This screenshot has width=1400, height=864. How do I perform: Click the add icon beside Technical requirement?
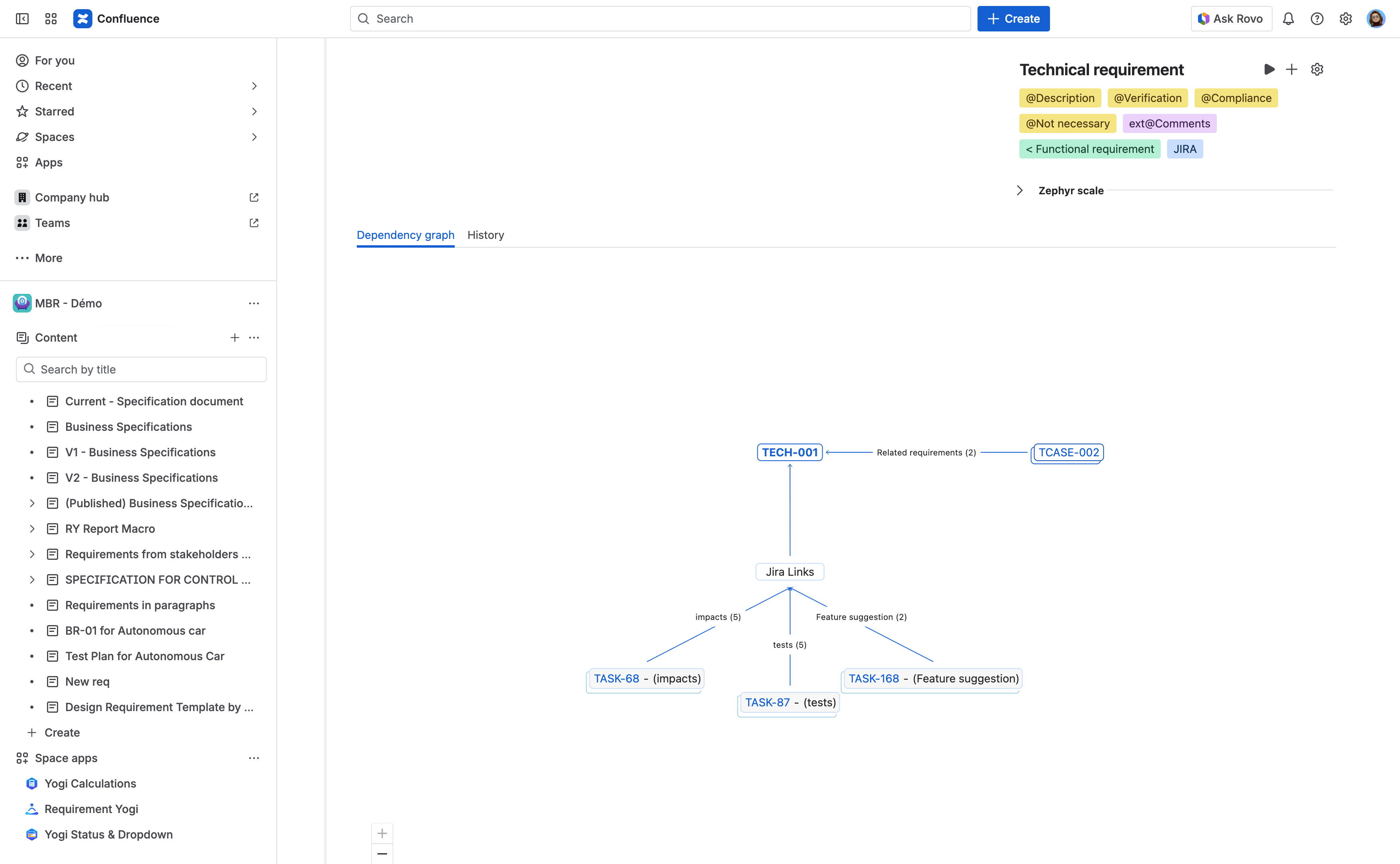point(1292,69)
